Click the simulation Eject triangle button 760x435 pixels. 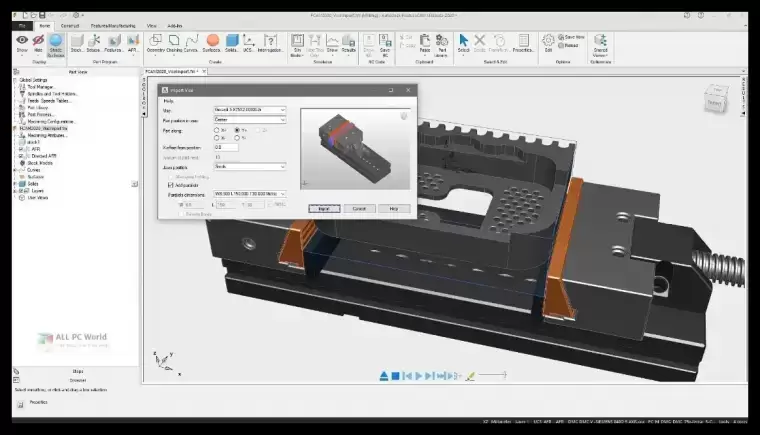coord(384,376)
